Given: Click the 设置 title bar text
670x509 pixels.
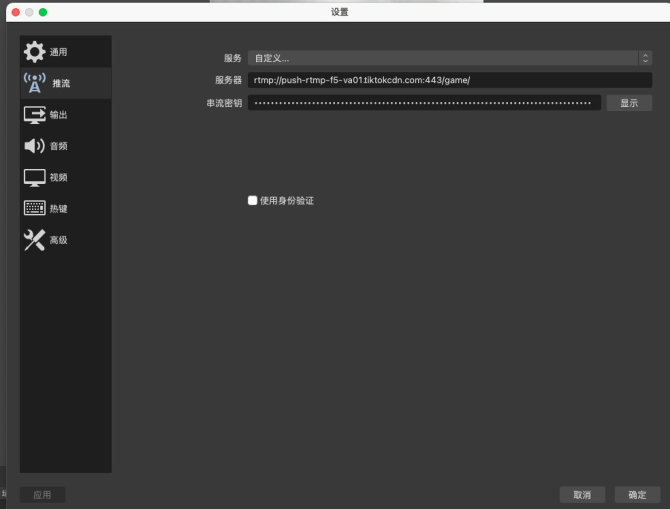Looking at the screenshot, I should click(339, 12).
